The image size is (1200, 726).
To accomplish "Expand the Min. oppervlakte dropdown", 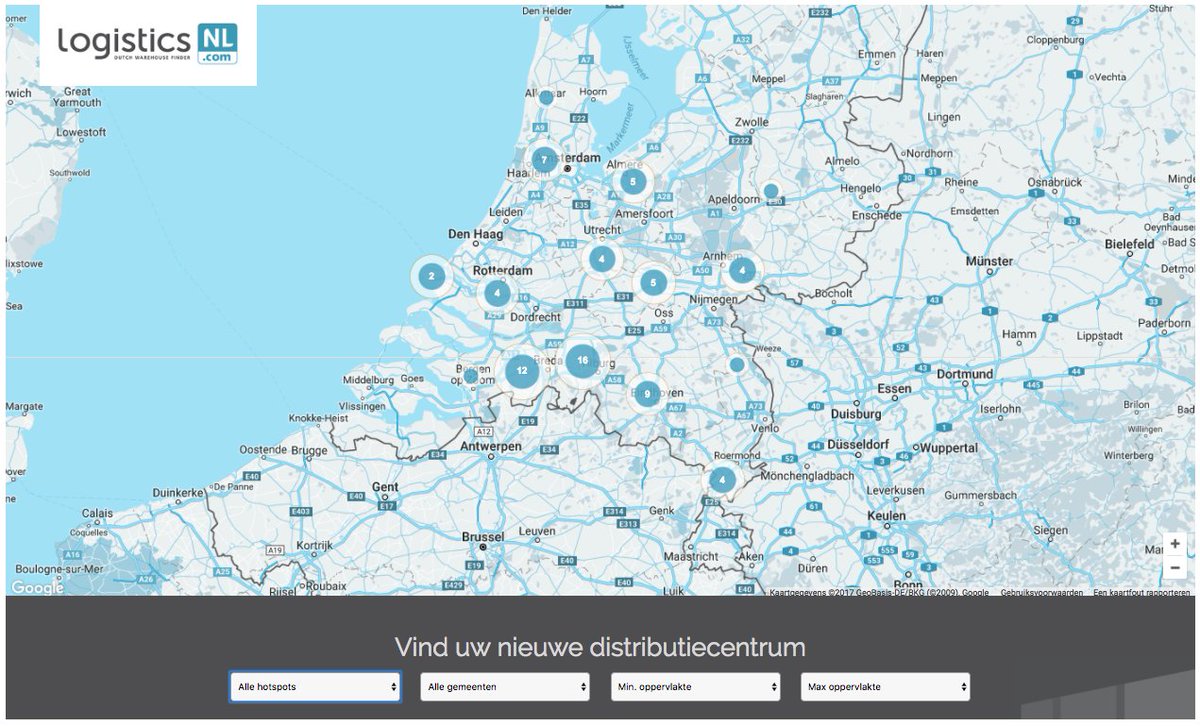I will pyautogui.click(x=696, y=687).
